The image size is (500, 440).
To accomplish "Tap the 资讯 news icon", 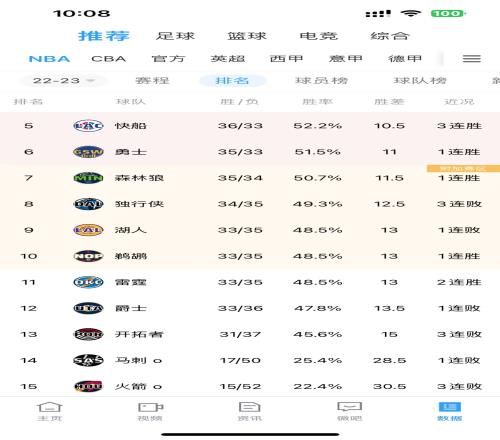I will click(x=250, y=411).
